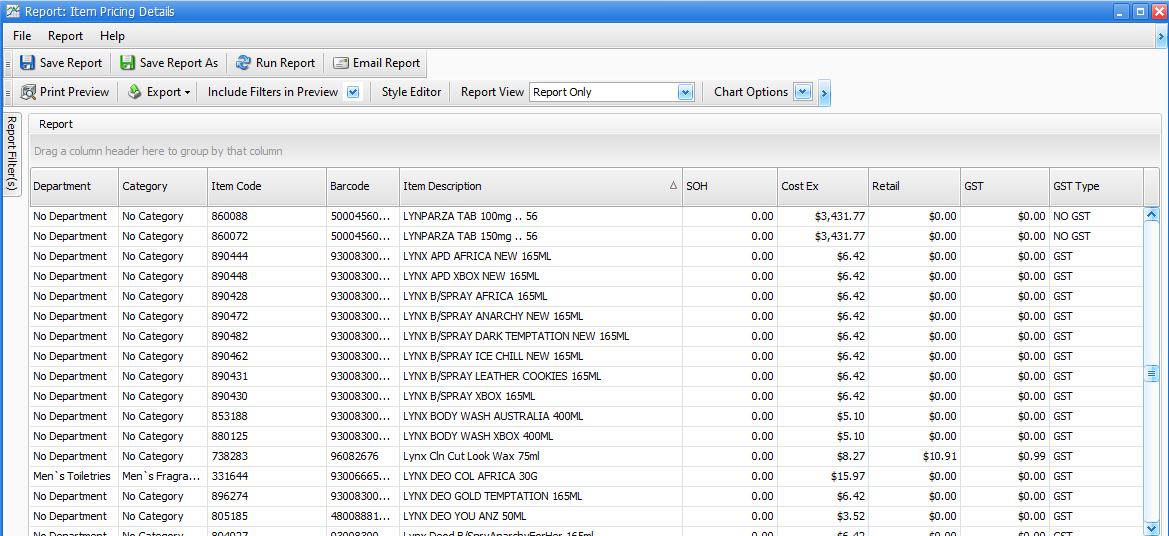Click the toolbar overflow arrow after Chart Options
The width and height of the screenshot is (1169, 536).
(x=824, y=93)
